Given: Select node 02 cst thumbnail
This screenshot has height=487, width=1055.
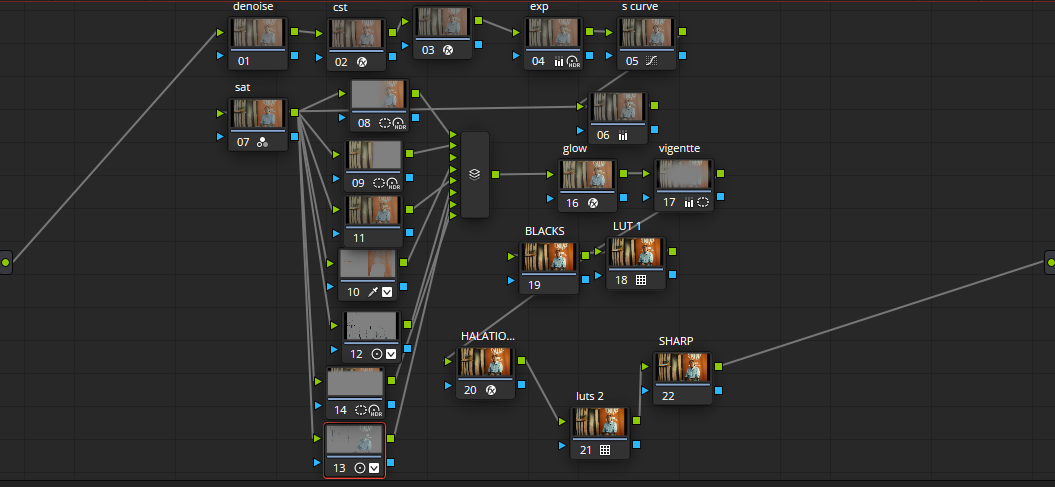Looking at the screenshot, I should 357,34.
